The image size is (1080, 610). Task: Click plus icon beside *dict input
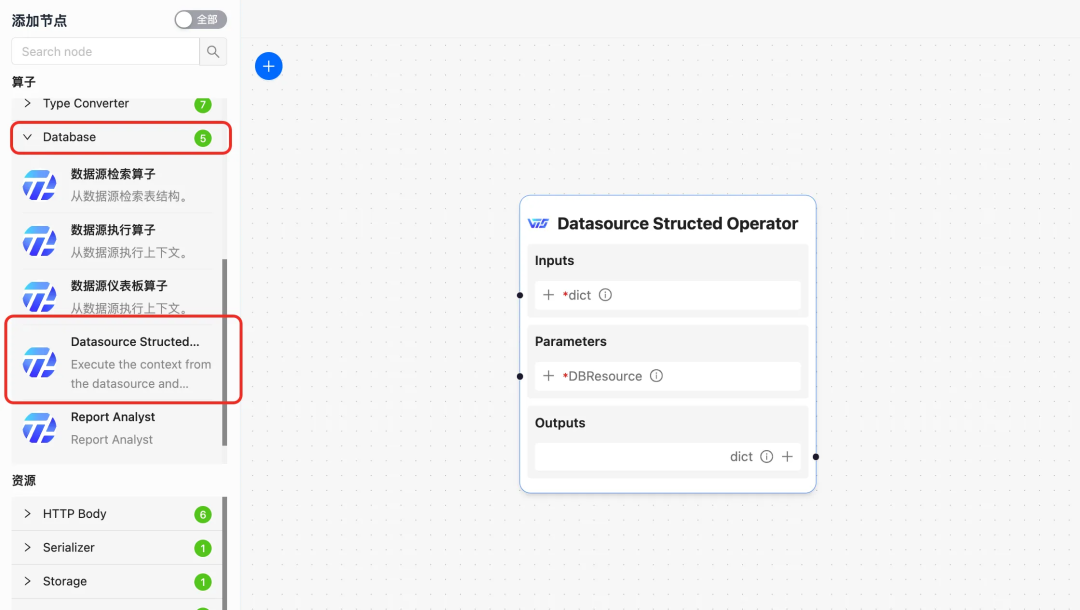click(x=548, y=295)
